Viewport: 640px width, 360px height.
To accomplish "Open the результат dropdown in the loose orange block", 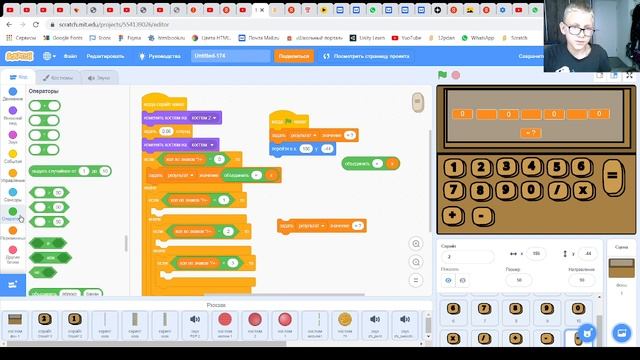I will click(x=311, y=226).
